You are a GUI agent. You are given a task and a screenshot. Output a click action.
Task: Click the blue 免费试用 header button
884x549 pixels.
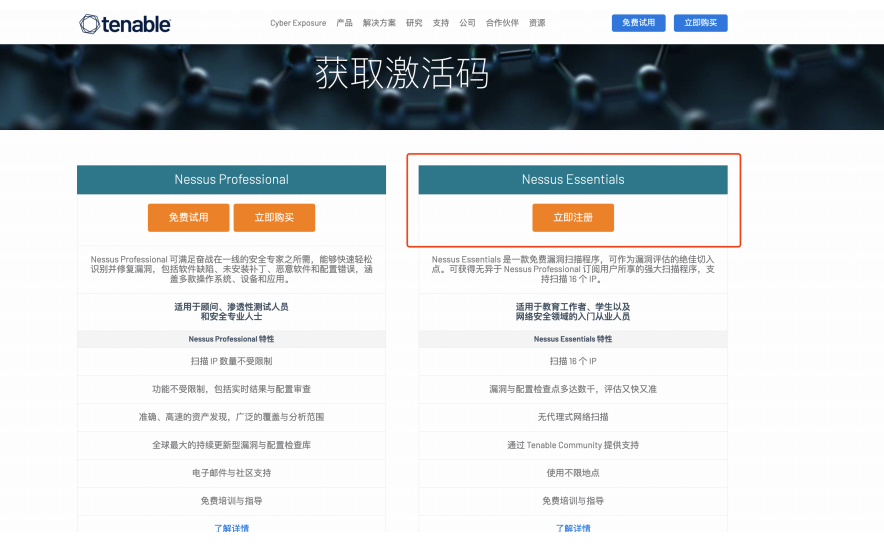pos(638,23)
